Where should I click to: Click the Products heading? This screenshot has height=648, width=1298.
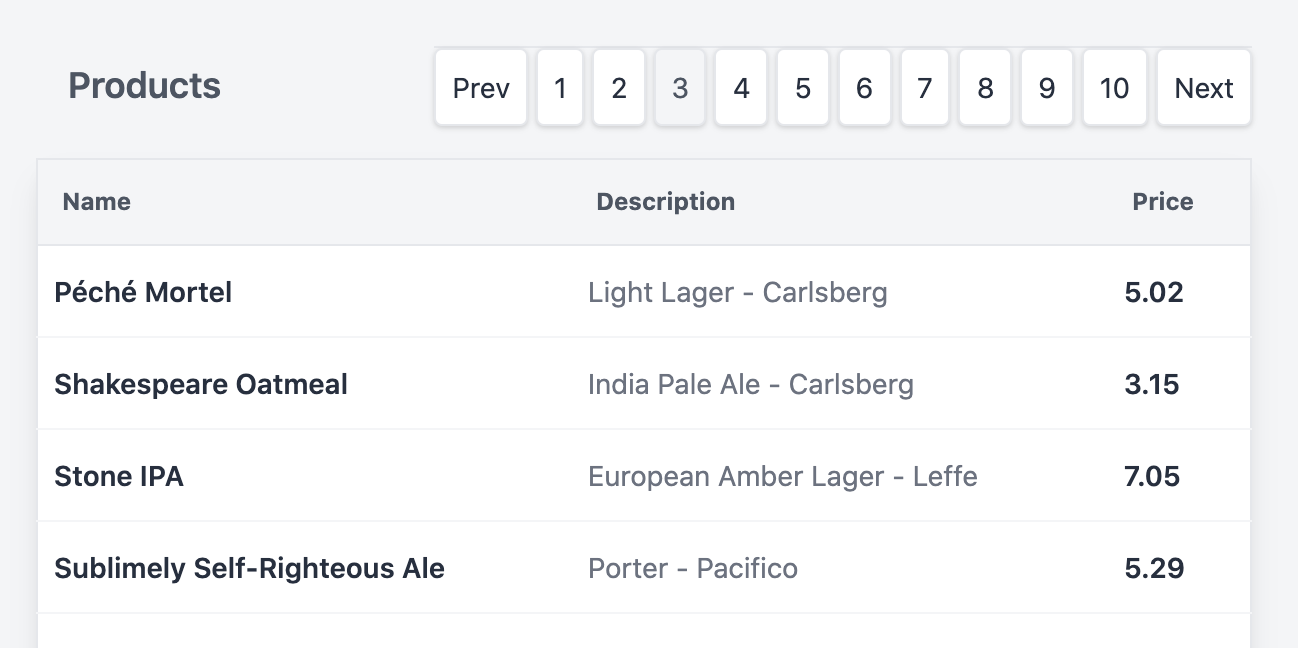pos(145,86)
